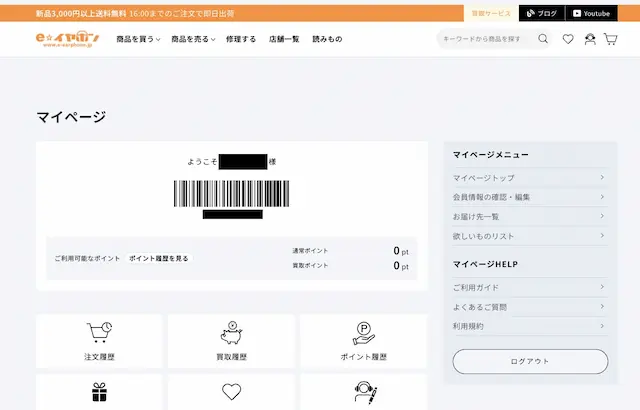Select the headset support icon tile
Image resolution: width=640 pixels, height=410 pixels.
(364, 392)
